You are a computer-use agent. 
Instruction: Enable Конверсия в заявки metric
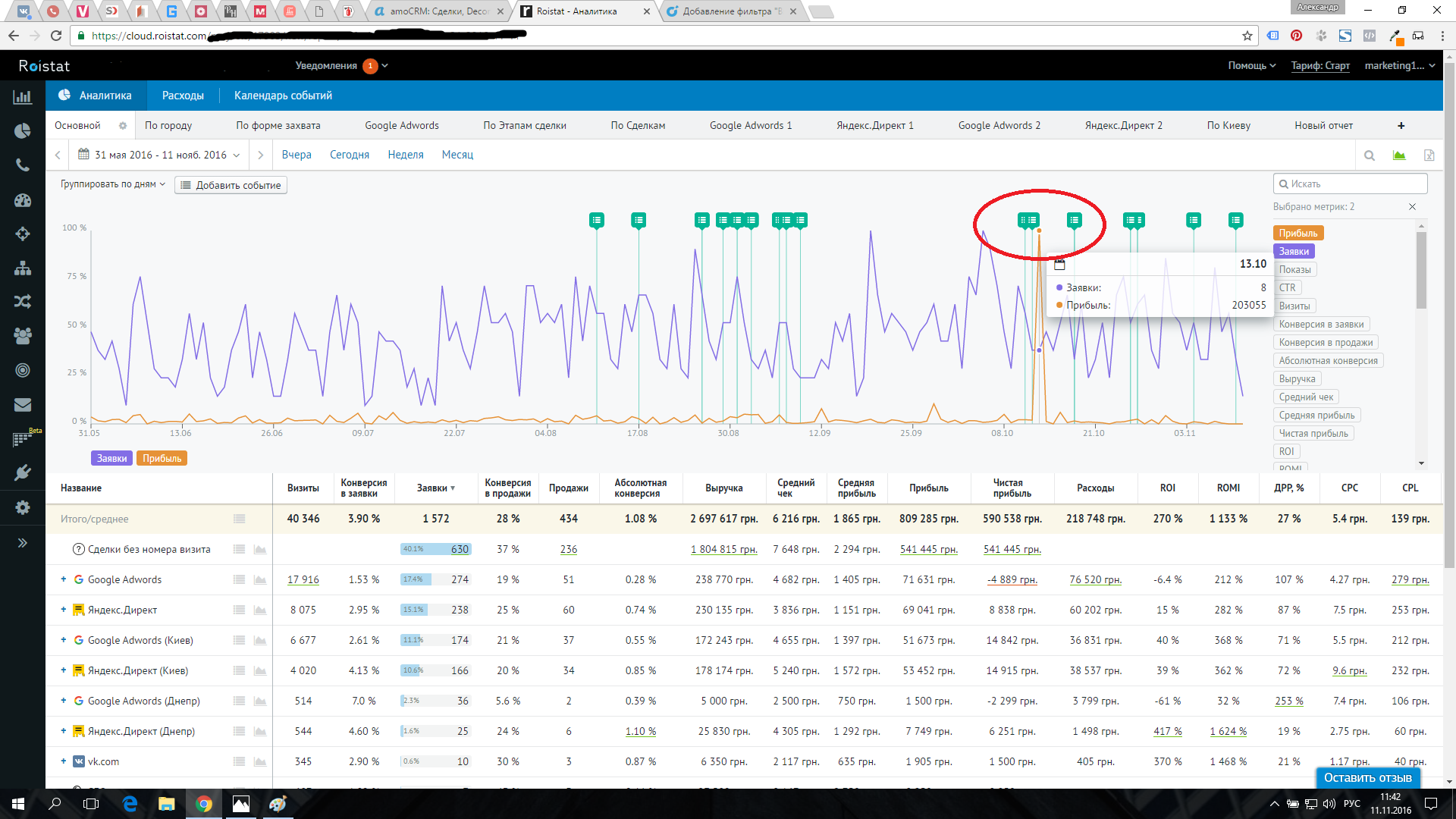tap(1321, 325)
